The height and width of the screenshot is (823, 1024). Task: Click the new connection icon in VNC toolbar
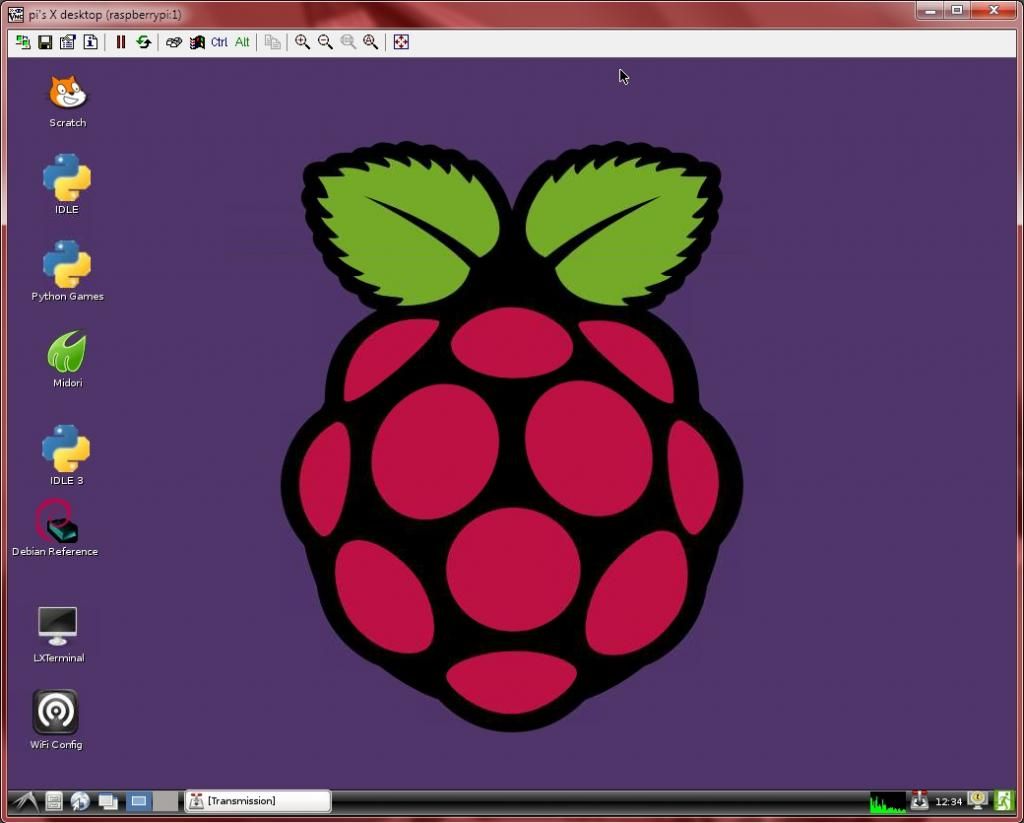23,42
